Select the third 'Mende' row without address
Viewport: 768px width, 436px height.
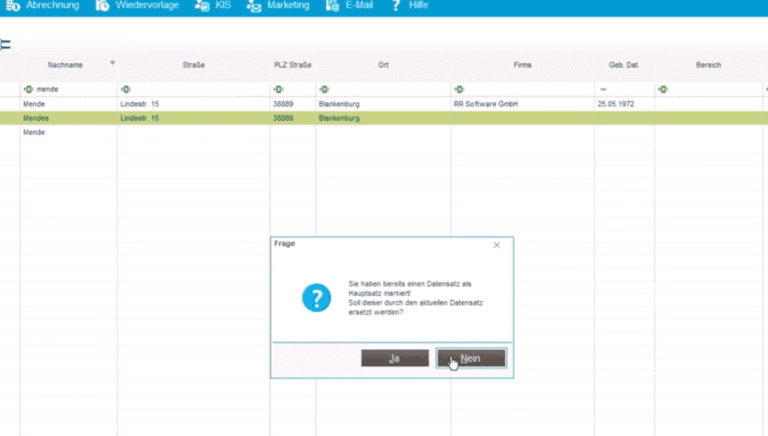click(384, 132)
